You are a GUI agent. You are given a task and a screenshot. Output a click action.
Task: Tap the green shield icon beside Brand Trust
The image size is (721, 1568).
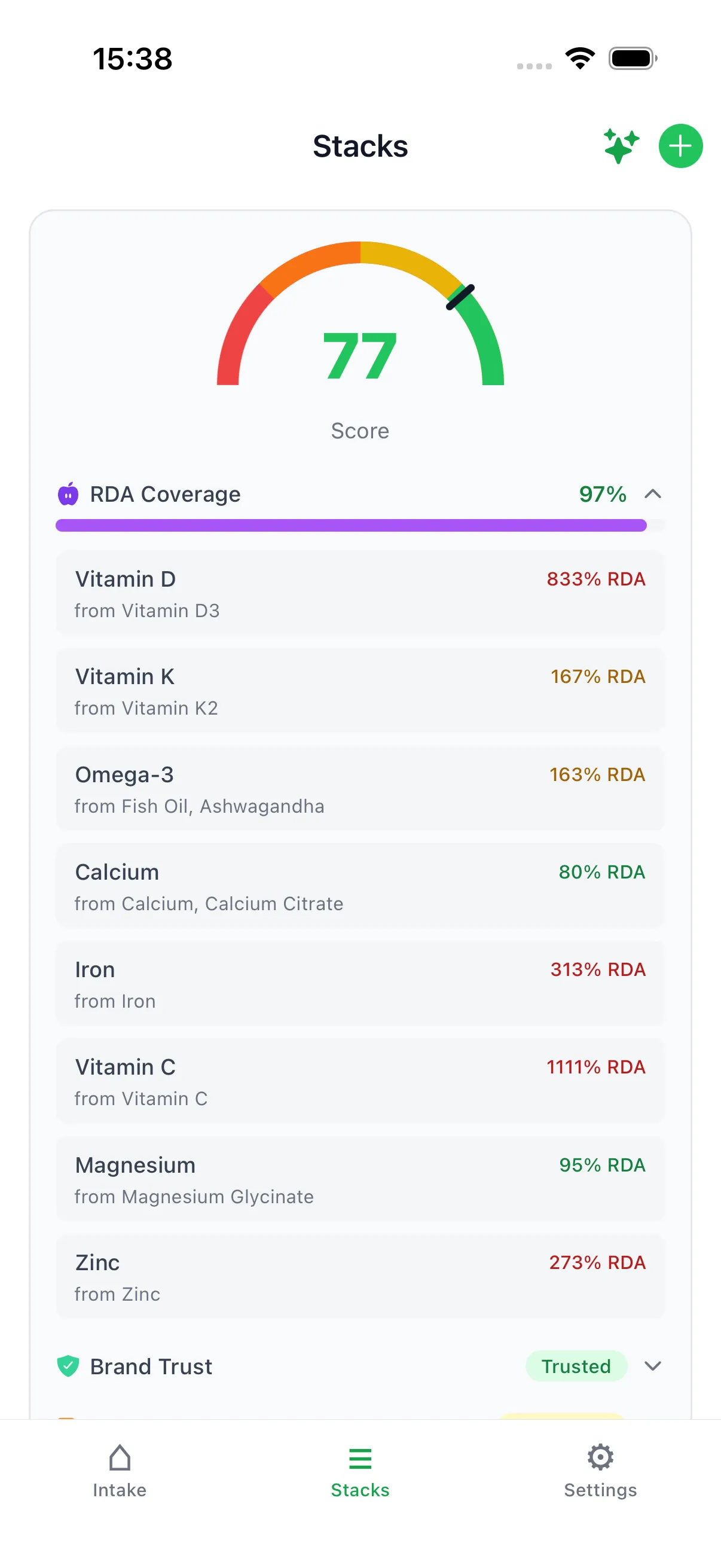pyautogui.click(x=68, y=1366)
